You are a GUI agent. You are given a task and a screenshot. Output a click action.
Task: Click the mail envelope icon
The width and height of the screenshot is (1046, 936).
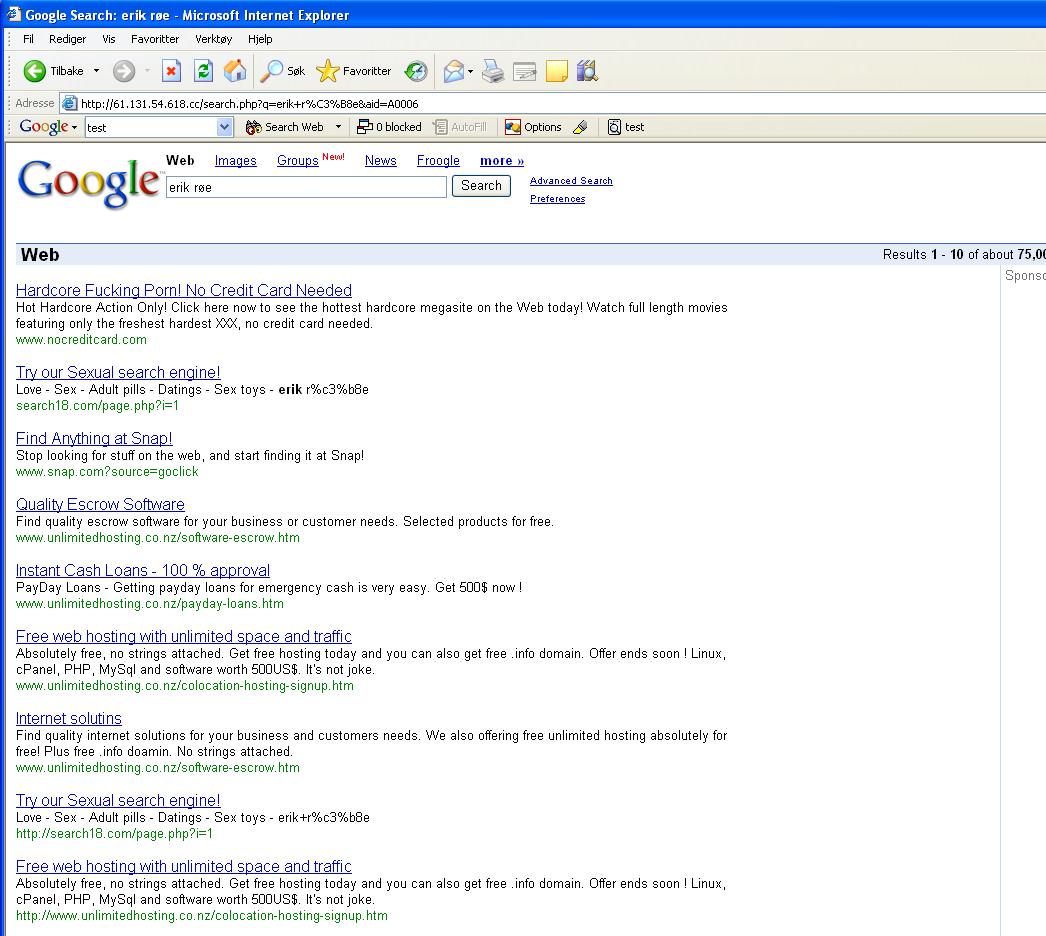pyautogui.click(x=454, y=71)
